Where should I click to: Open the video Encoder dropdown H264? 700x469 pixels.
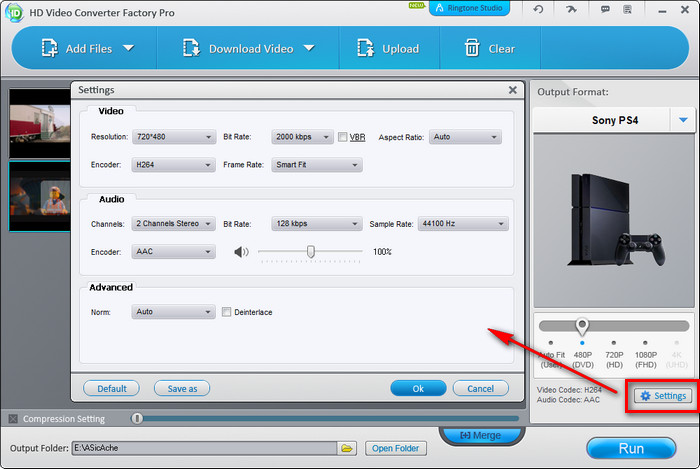[x=173, y=165]
